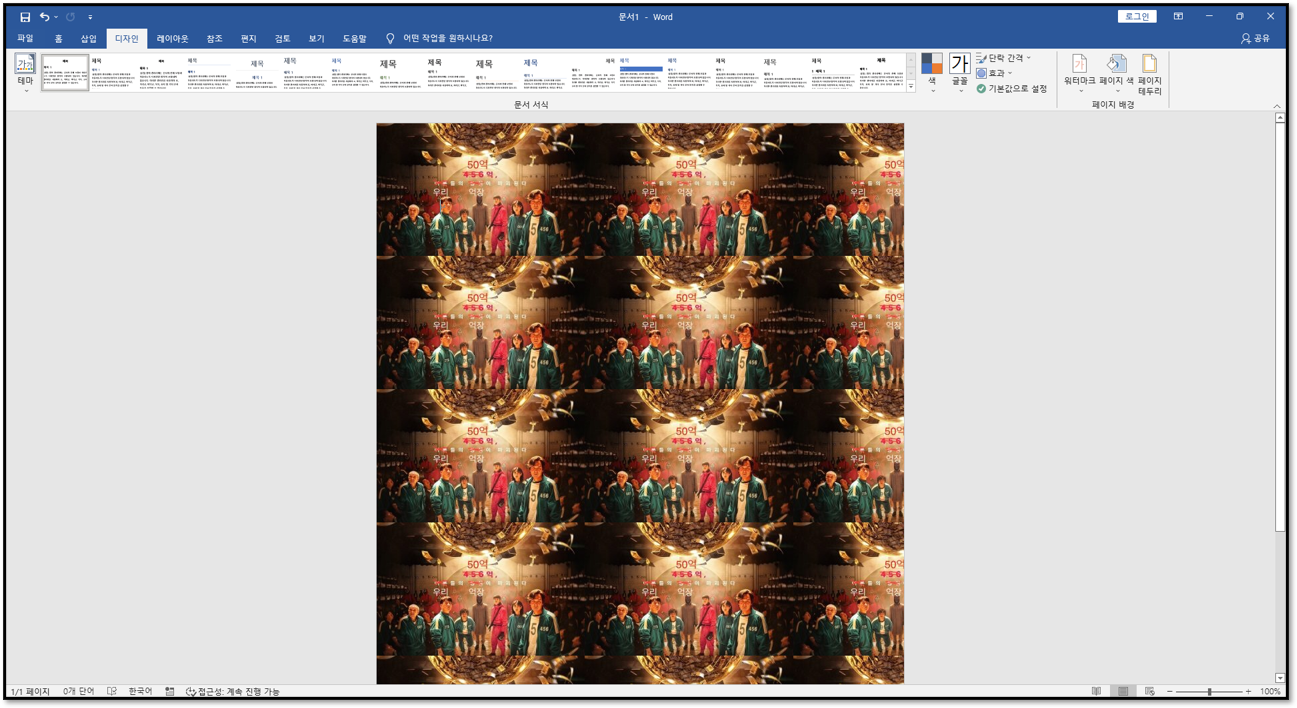This screenshot has height=708, width=1297.
Task: Open 접근성: 계속 진행 가능 accessibility checker
Action: coord(233,692)
